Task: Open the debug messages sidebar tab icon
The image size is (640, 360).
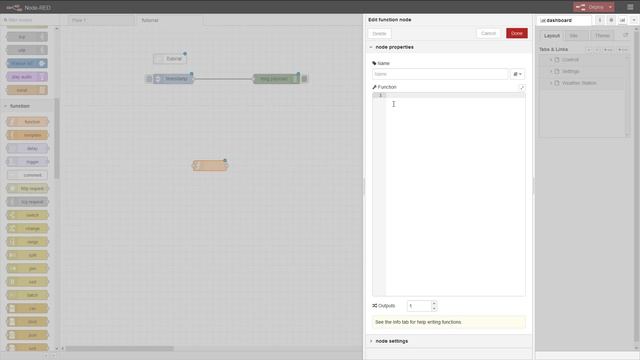Action: pyautogui.click(x=611, y=20)
